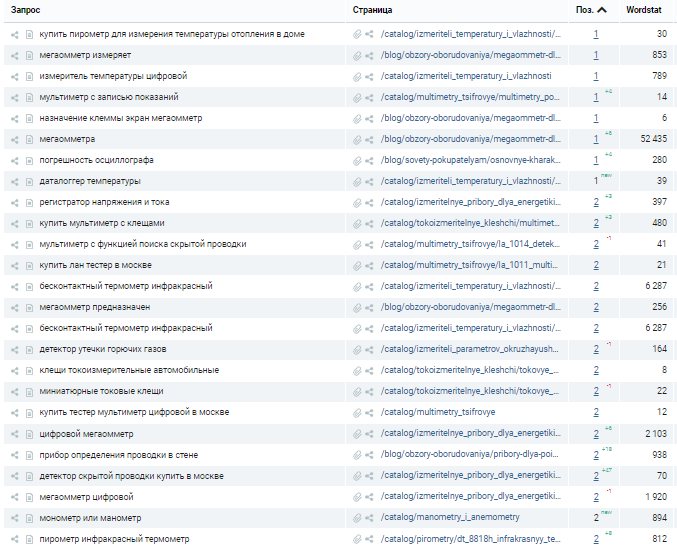This screenshot has width=677, height=554.
Task: Click document icon for query регистратор напряжения и тока
Action: 29,203
